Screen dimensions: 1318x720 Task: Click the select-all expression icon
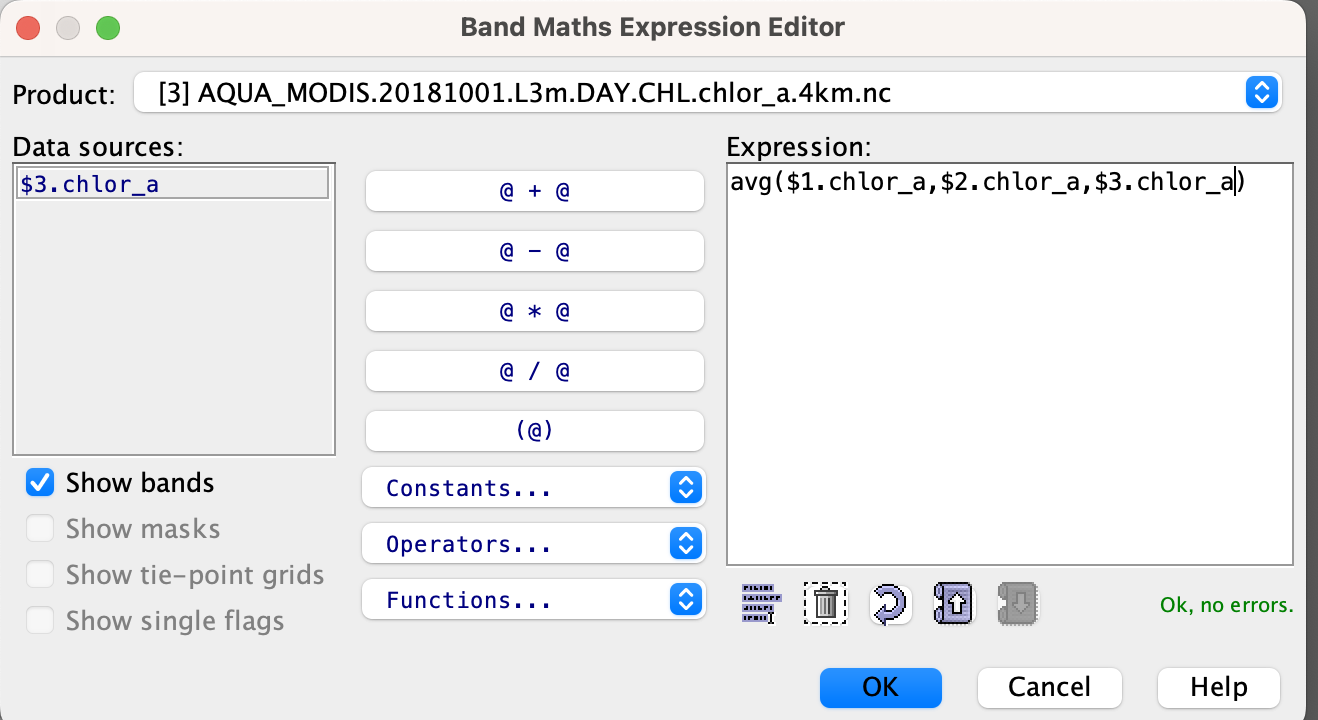click(761, 603)
